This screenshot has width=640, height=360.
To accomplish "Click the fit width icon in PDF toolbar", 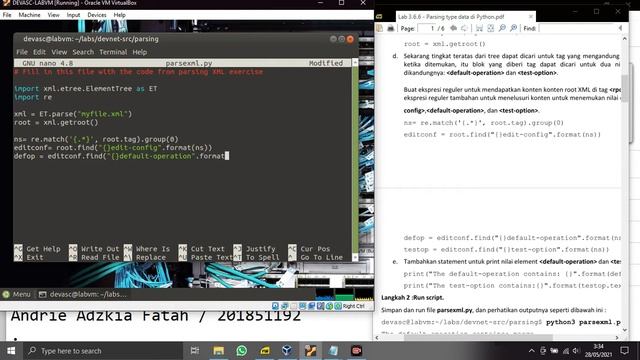I will coord(480,28).
